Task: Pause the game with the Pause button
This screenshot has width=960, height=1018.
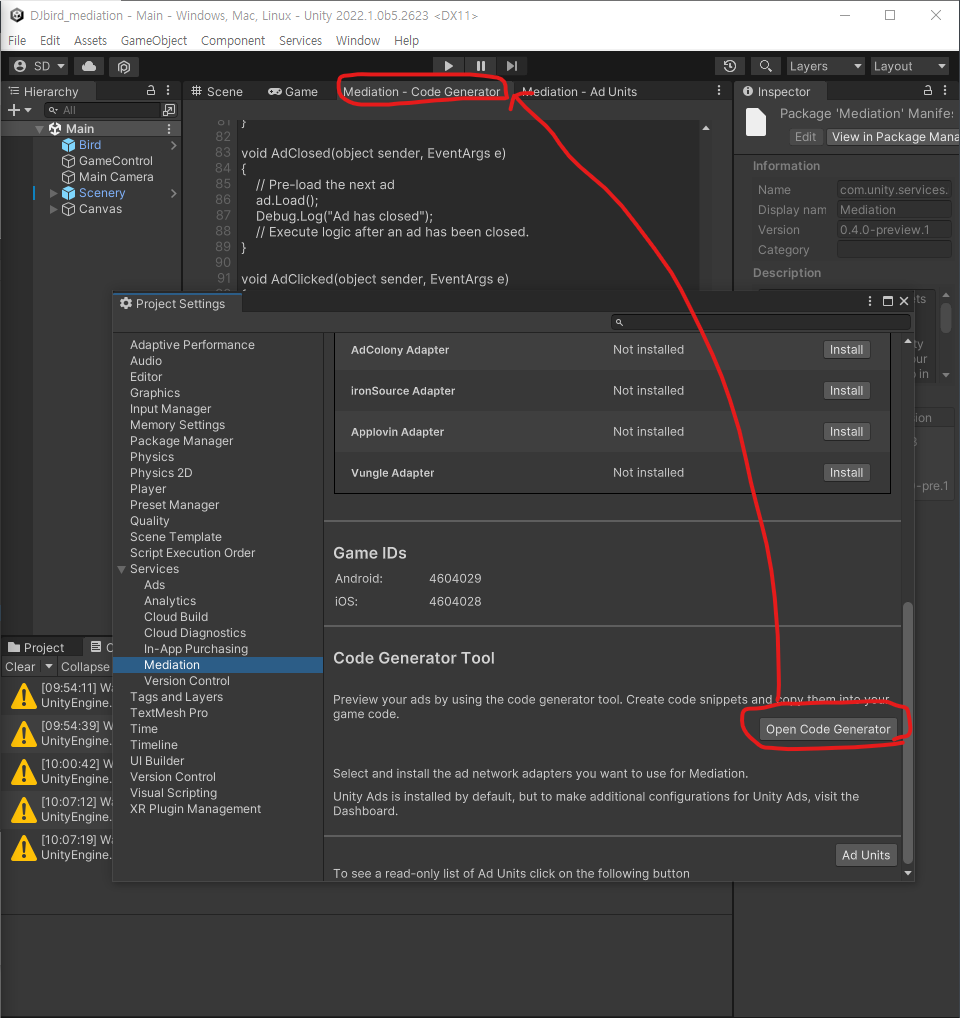Action: click(x=480, y=66)
